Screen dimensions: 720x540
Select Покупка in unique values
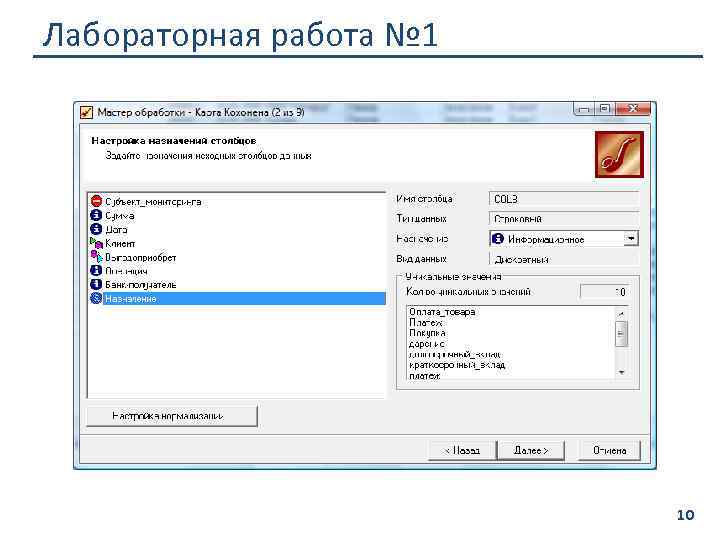(427, 333)
